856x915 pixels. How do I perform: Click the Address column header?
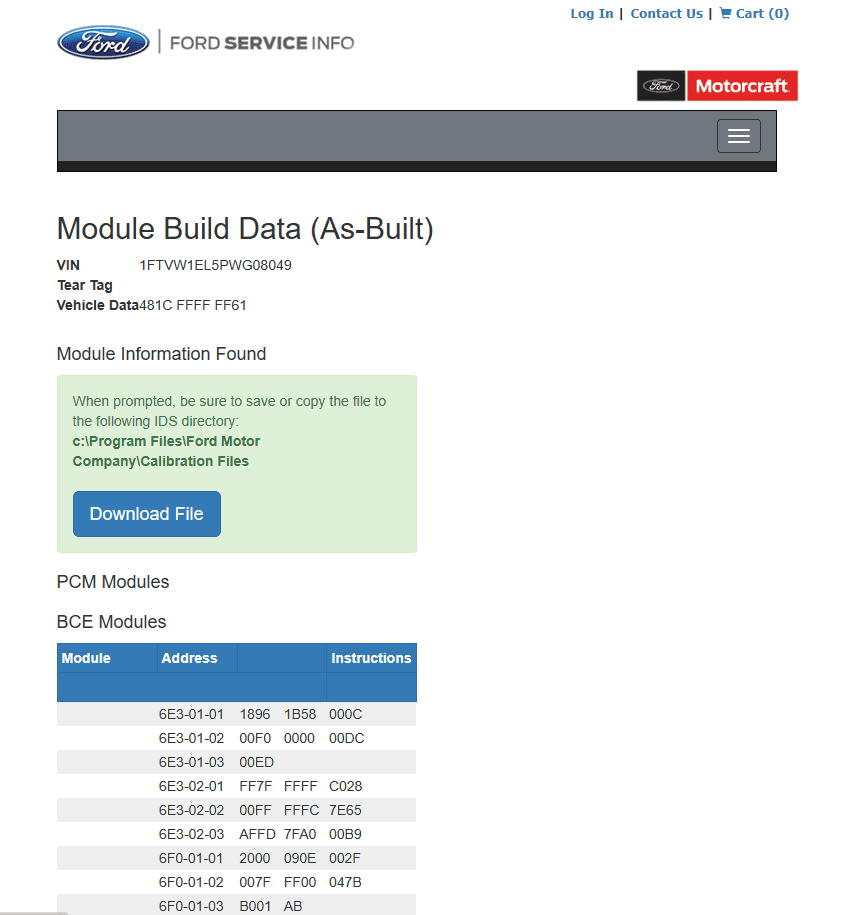pos(189,658)
